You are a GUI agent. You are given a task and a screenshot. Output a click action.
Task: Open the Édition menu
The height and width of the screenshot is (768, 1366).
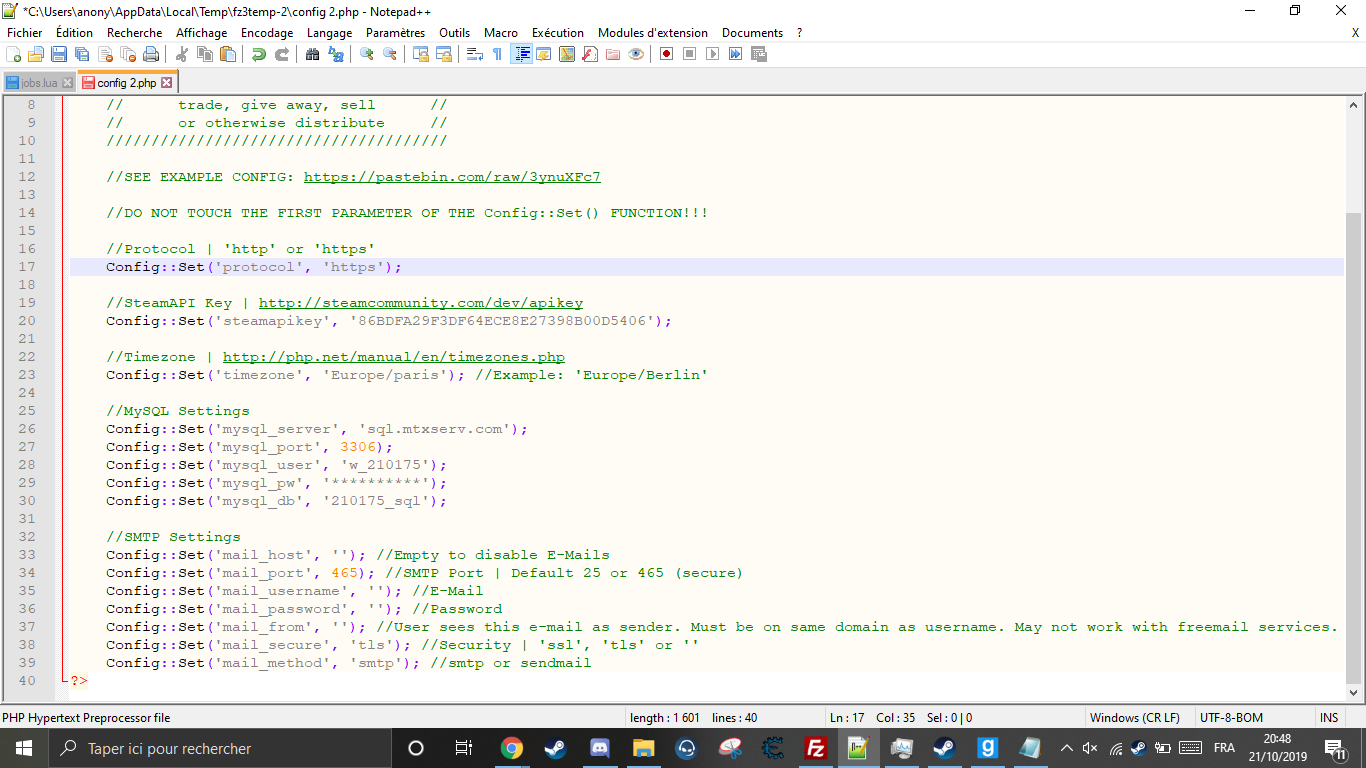click(x=74, y=33)
